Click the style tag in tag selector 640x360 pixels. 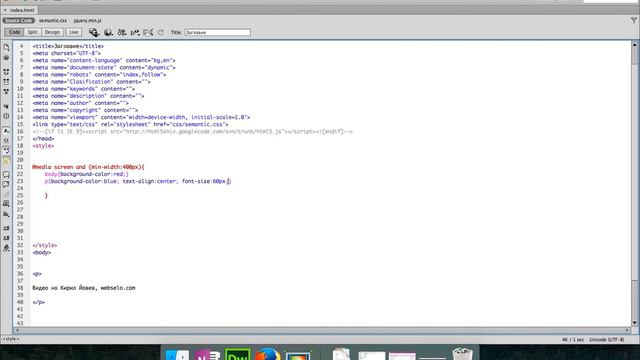click(x=11, y=339)
